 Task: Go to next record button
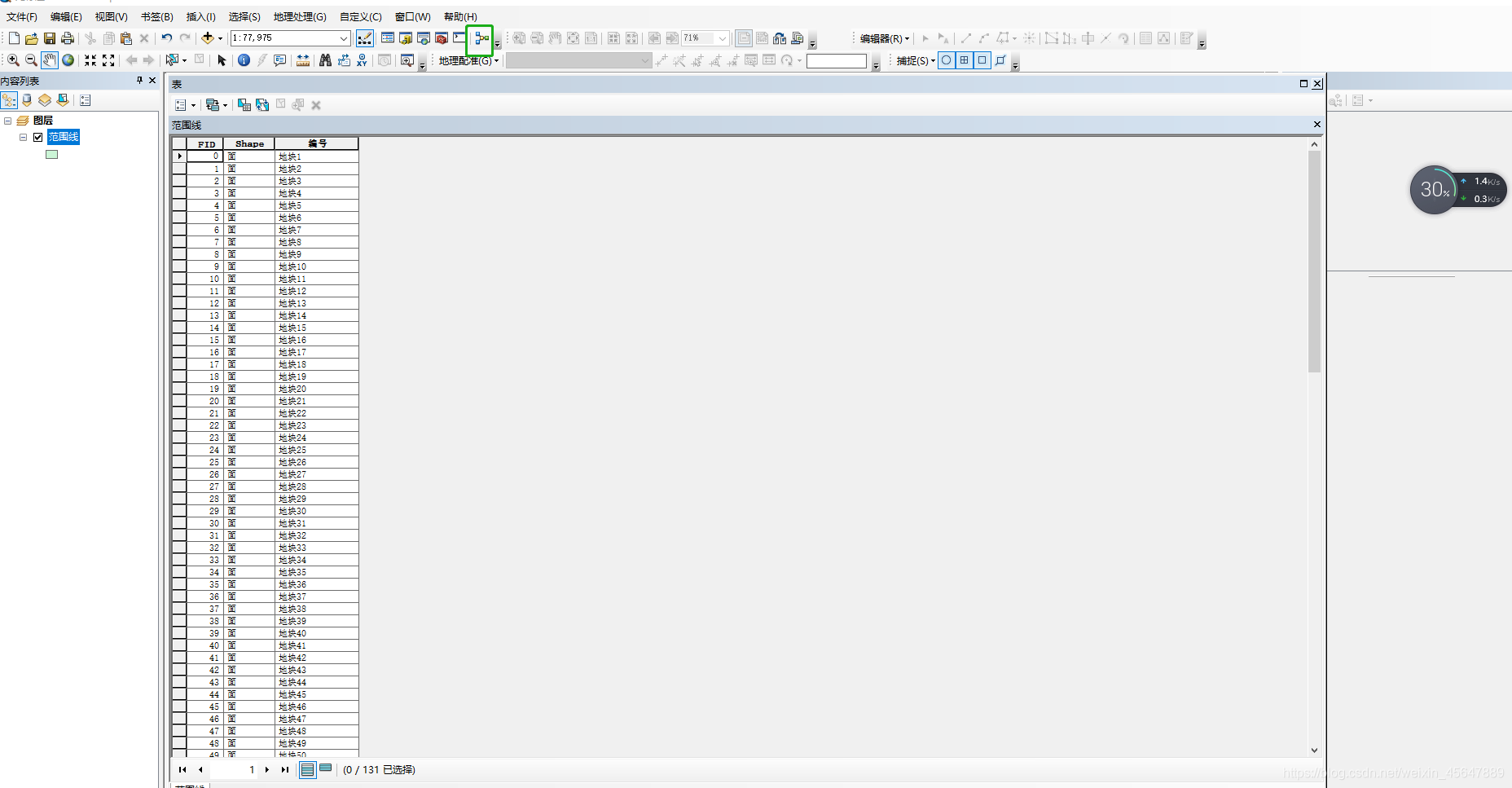click(267, 769)
